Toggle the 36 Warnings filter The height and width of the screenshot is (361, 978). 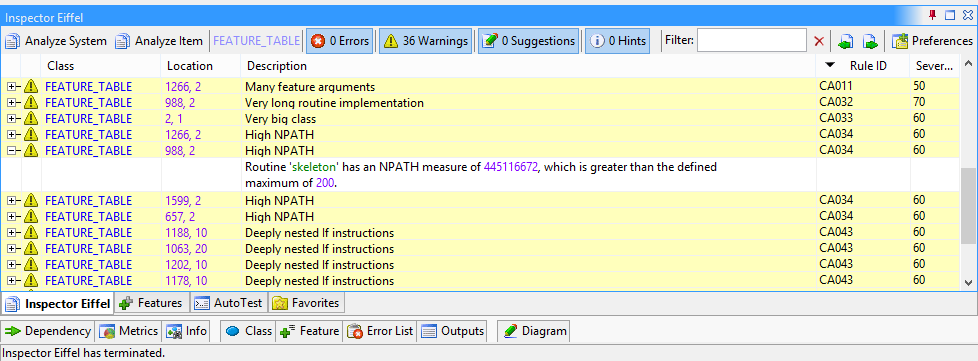coord(426,41)
